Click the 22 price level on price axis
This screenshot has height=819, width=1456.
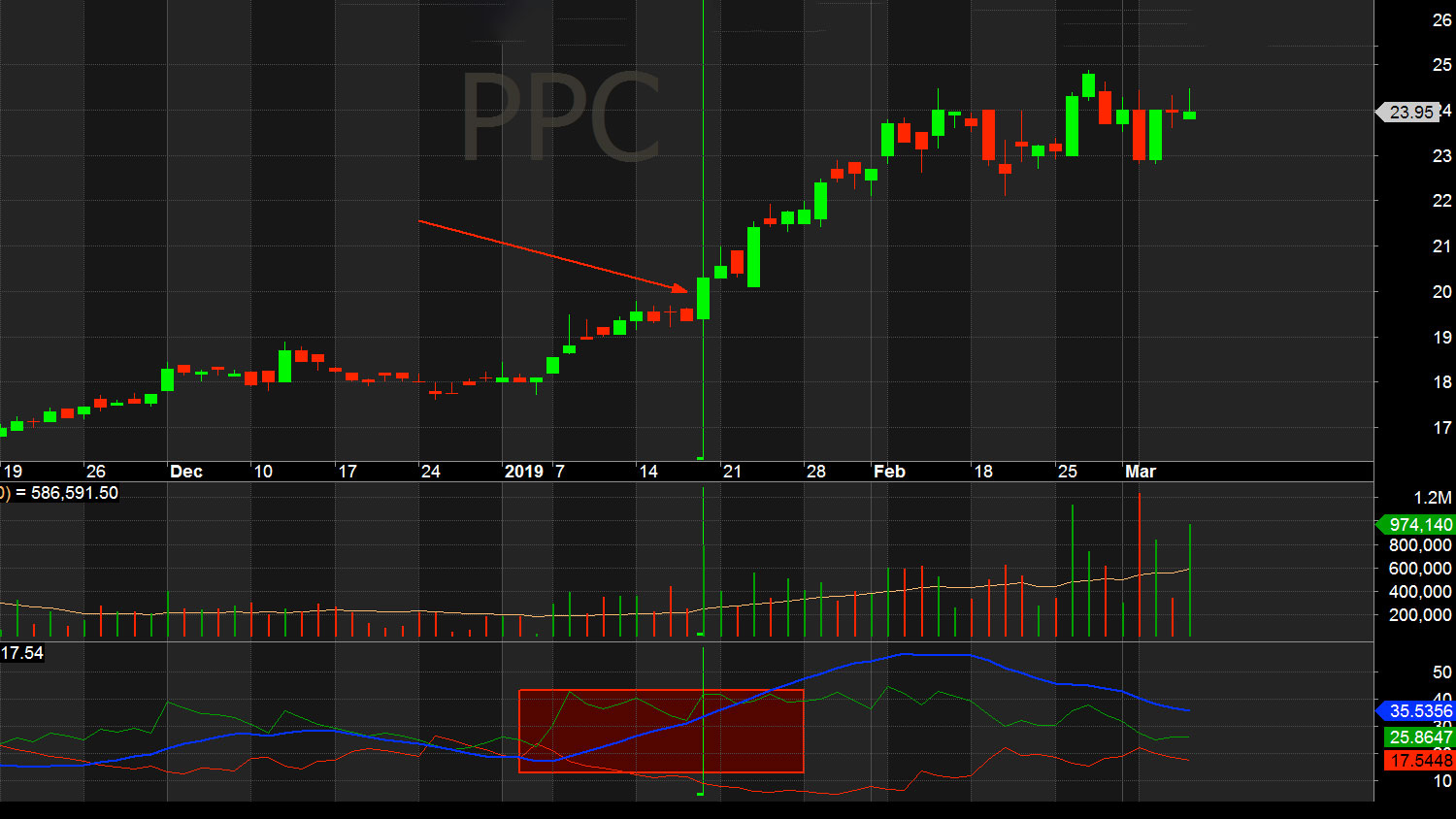pos(1442,201)
